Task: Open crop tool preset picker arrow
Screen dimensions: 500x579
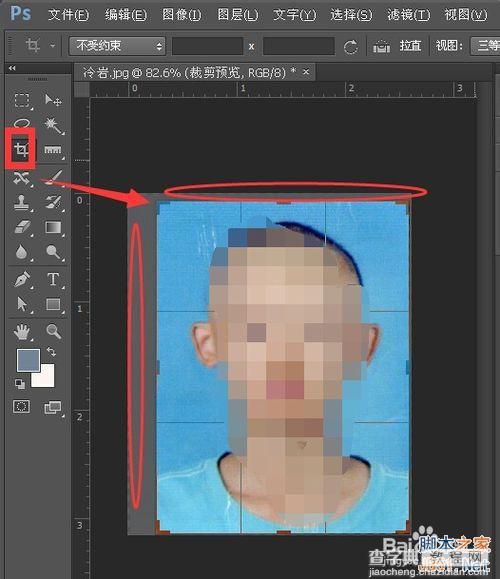Action: (53, 46)
